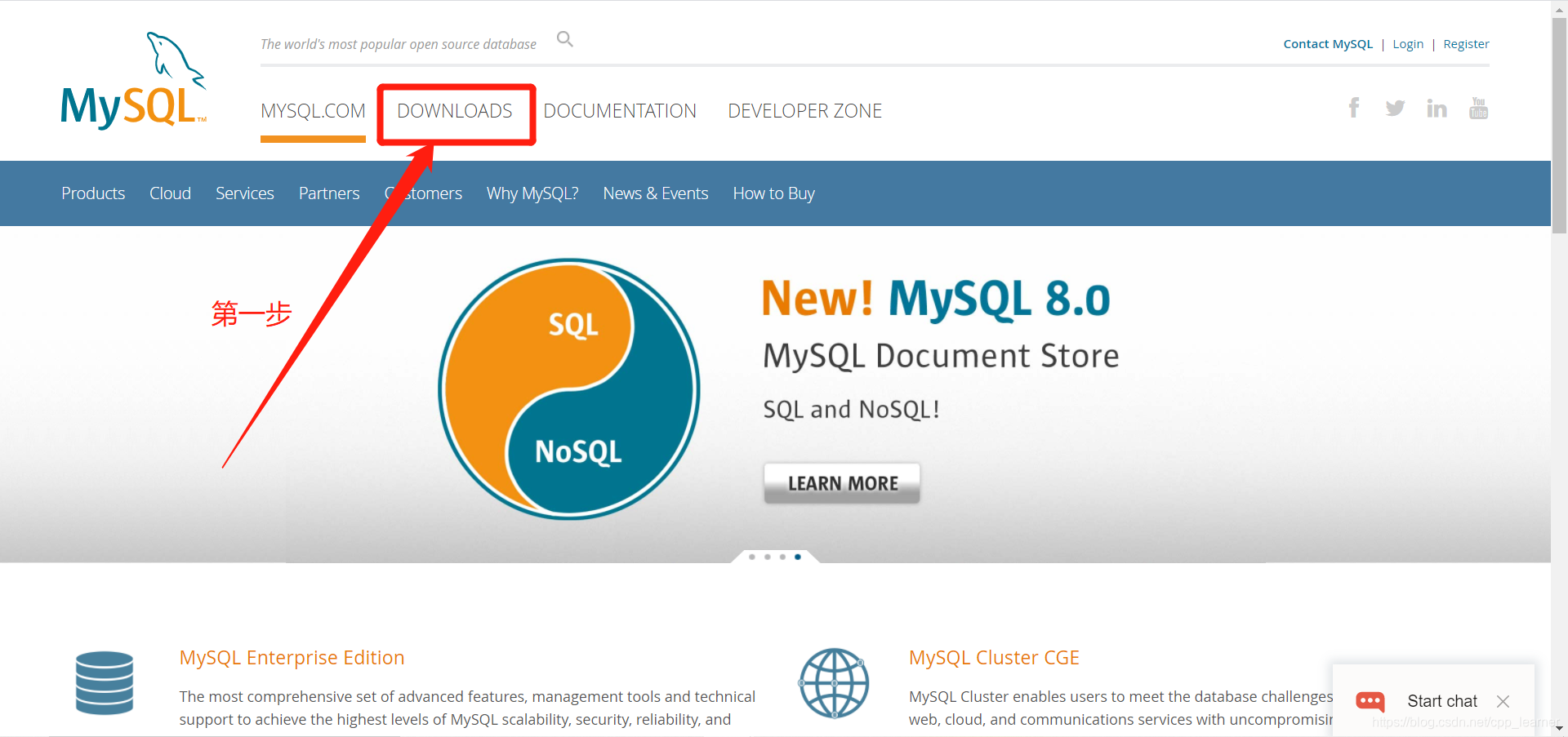Click the tagline about open source database
The height and width of the screenshot is (737, 1568).
click(x=399, y=44)
